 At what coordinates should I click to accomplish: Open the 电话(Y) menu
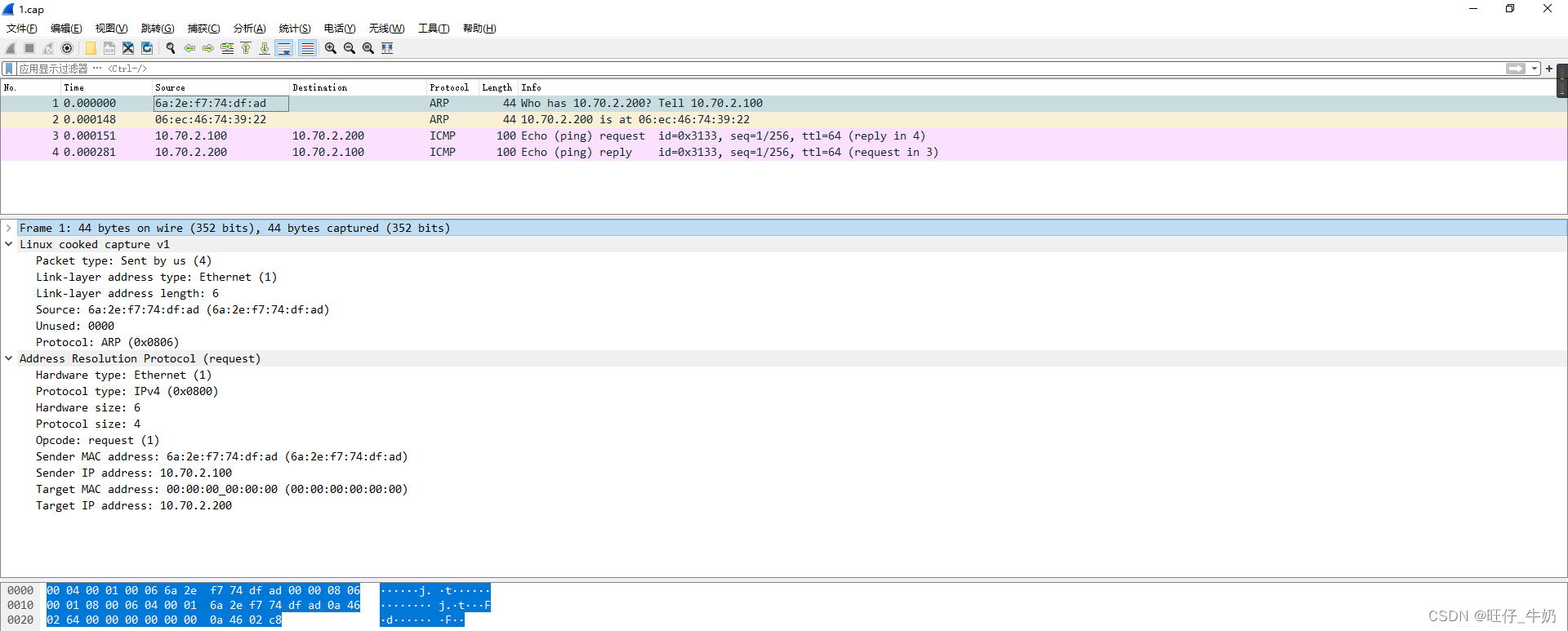pyautogui.click(x=340, y=29)
